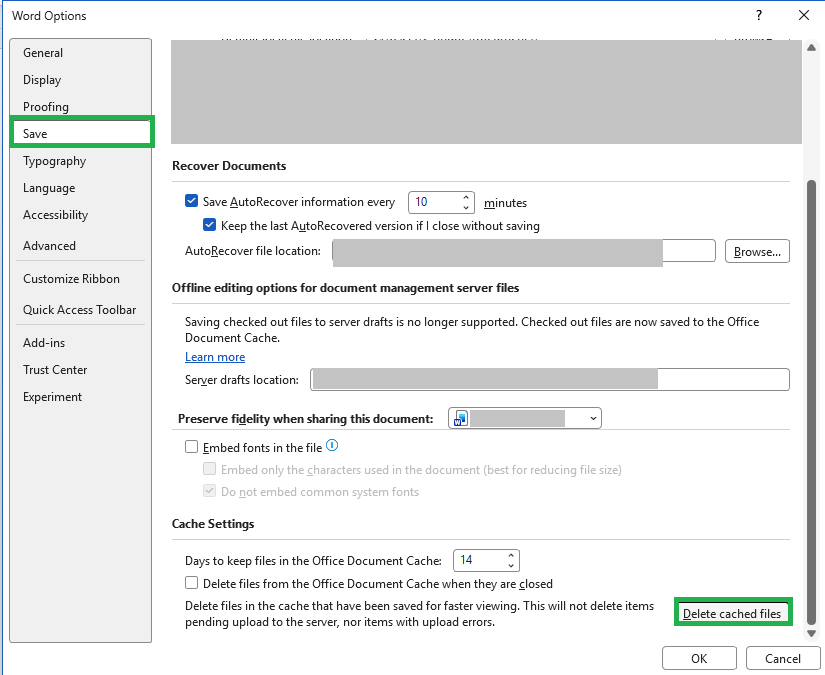Toggle Save AutoRecover information checkbox
The width and height of the screenshot is (825, 675).
(x=192, y=201)
